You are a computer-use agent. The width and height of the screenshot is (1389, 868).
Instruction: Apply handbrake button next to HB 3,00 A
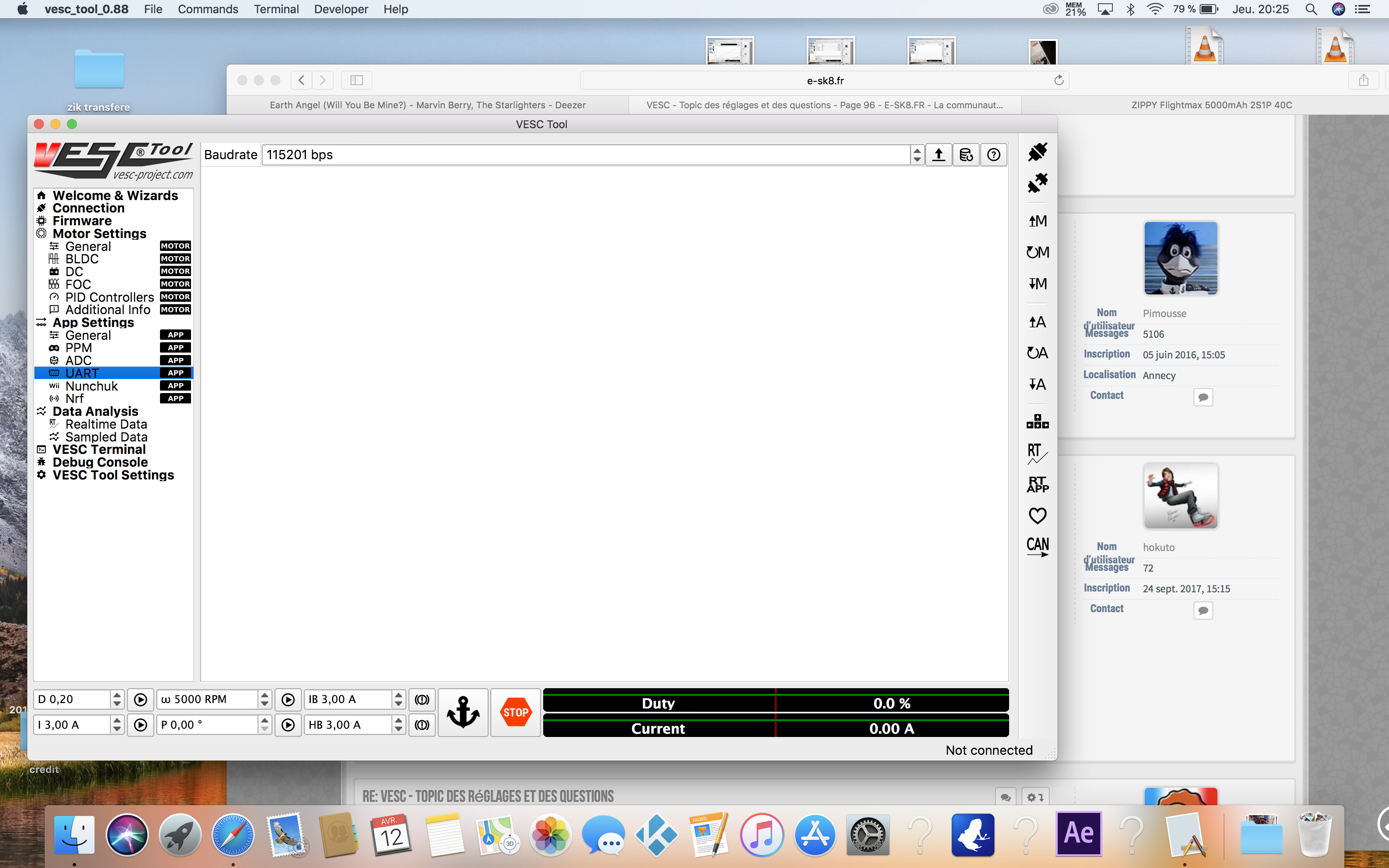[x=422, y=725]
